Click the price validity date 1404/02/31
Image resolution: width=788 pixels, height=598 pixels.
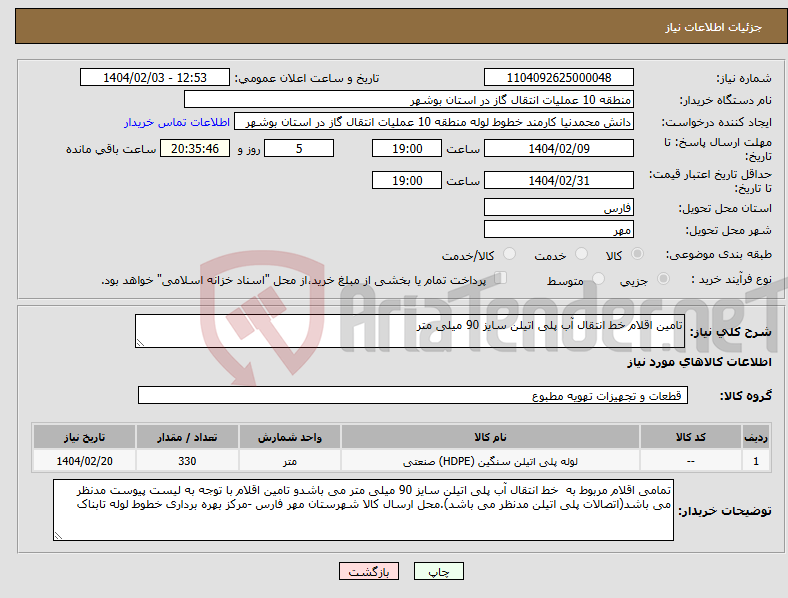[x=558, y=180]
